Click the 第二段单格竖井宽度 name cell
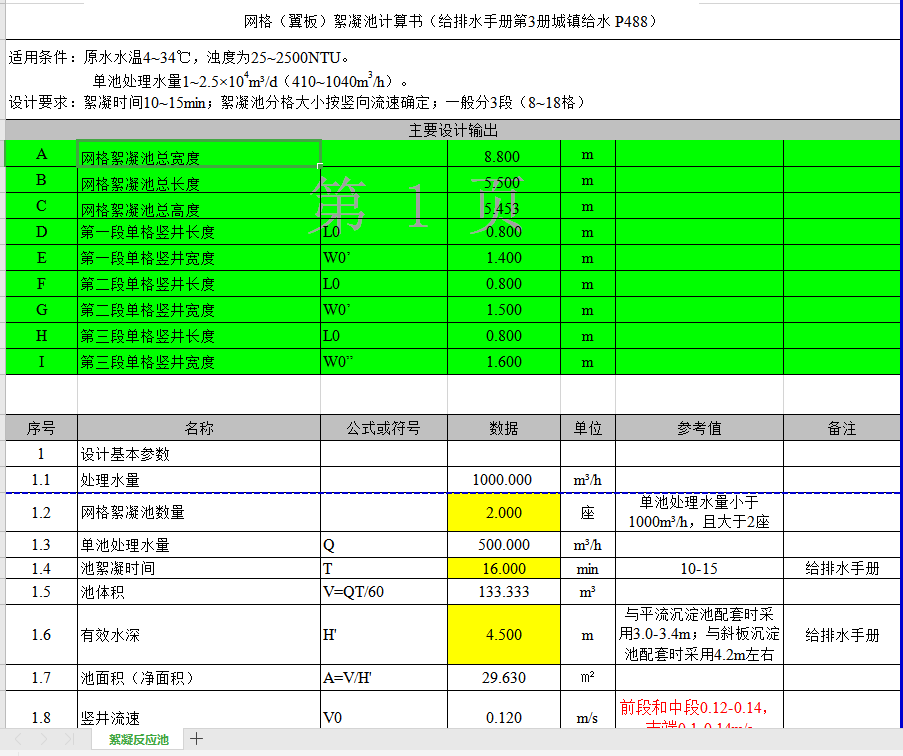The height and width of the screenshot is (756, 903). click(199, 310)
